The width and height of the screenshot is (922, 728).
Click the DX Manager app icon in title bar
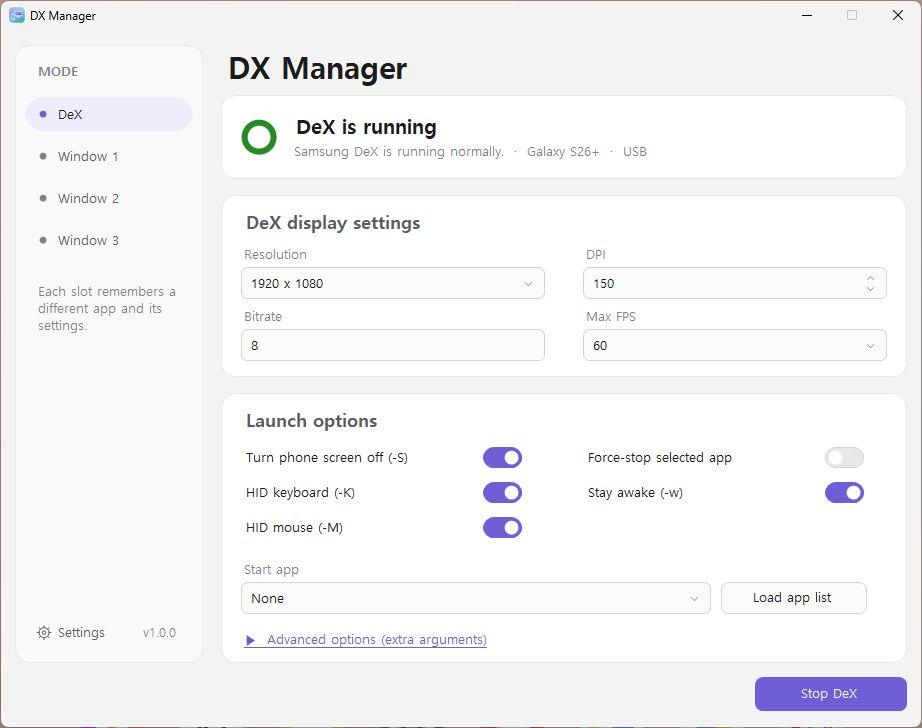16,15
